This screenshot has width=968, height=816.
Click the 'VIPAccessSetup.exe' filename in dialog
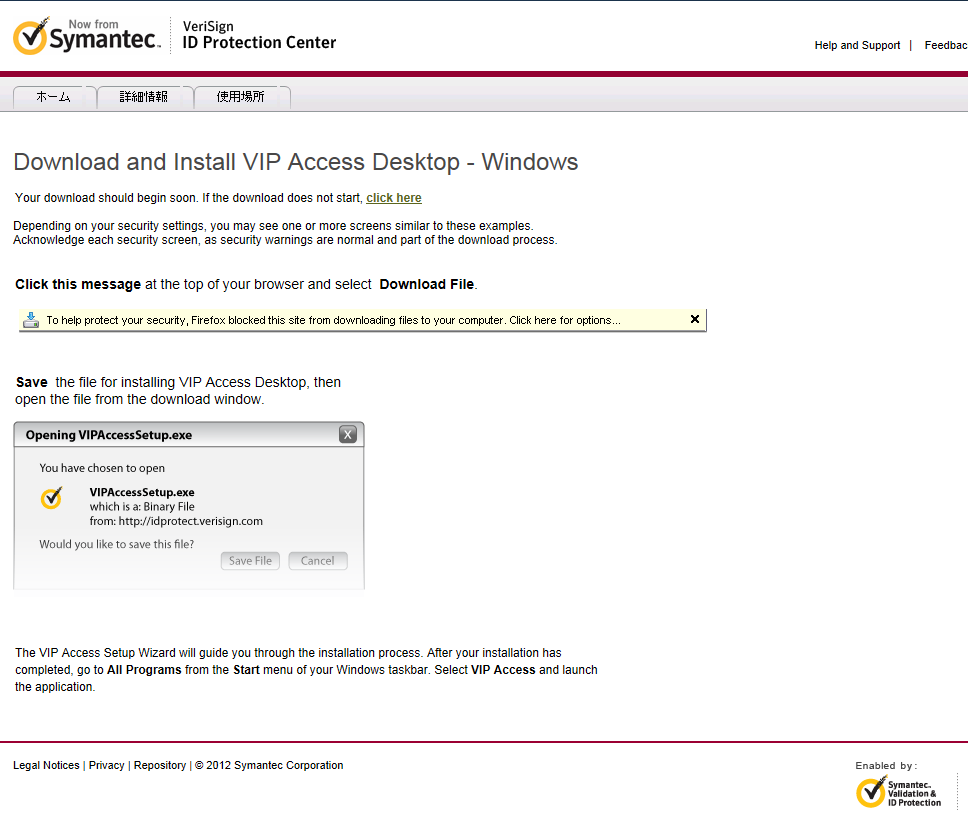pyautogui.click(x=142, y=492)
